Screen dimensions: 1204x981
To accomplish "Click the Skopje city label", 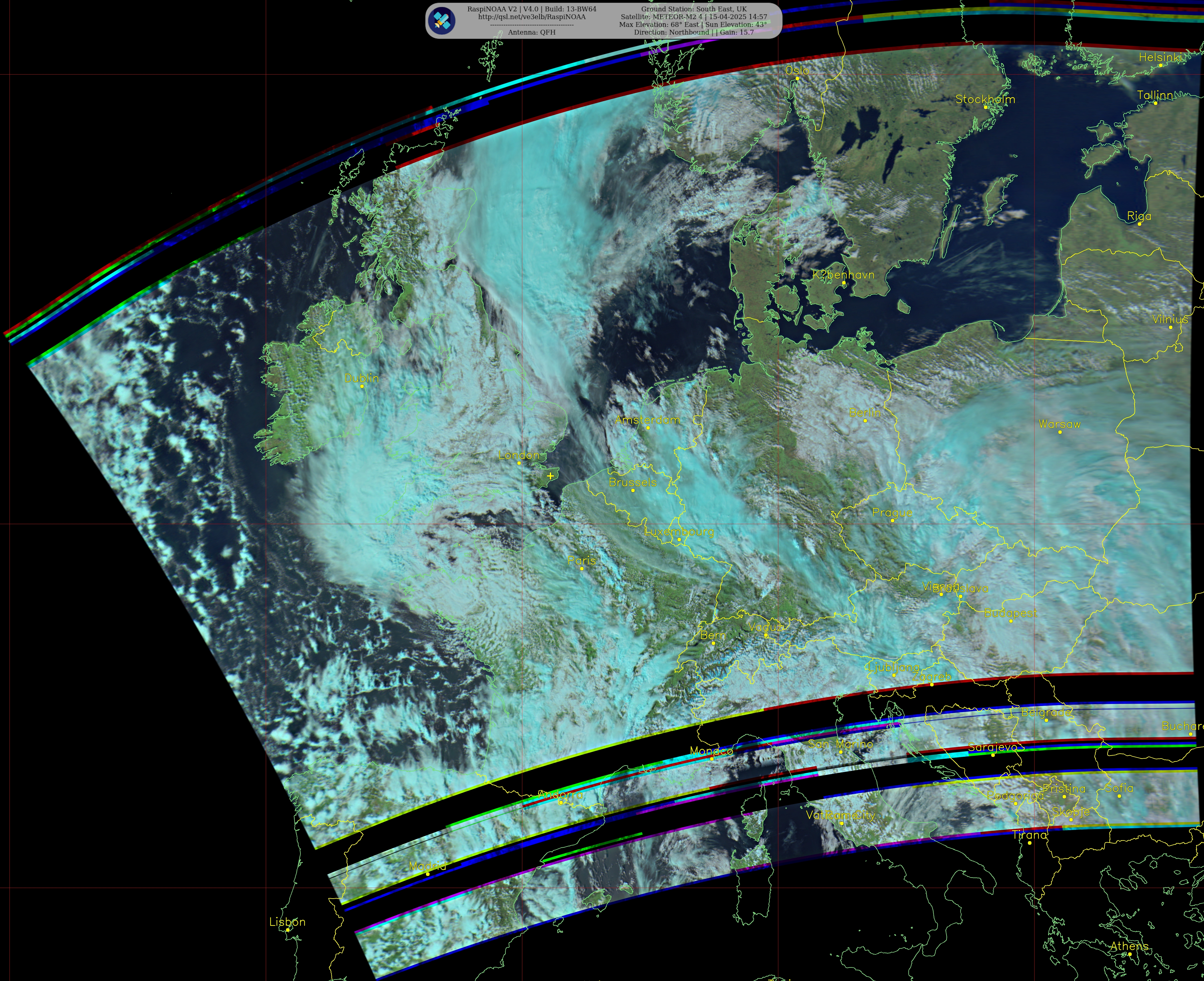I will [1071, 812].
